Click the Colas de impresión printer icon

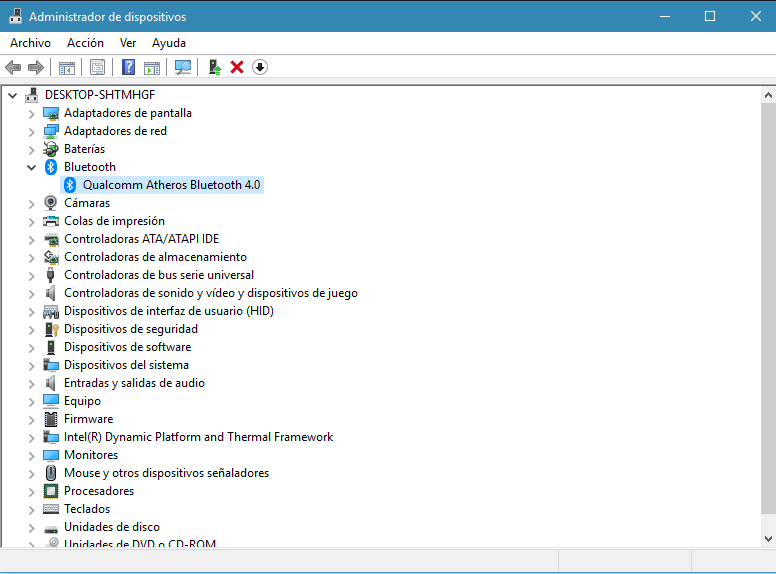pyautogui.click(x=50, y=221)
